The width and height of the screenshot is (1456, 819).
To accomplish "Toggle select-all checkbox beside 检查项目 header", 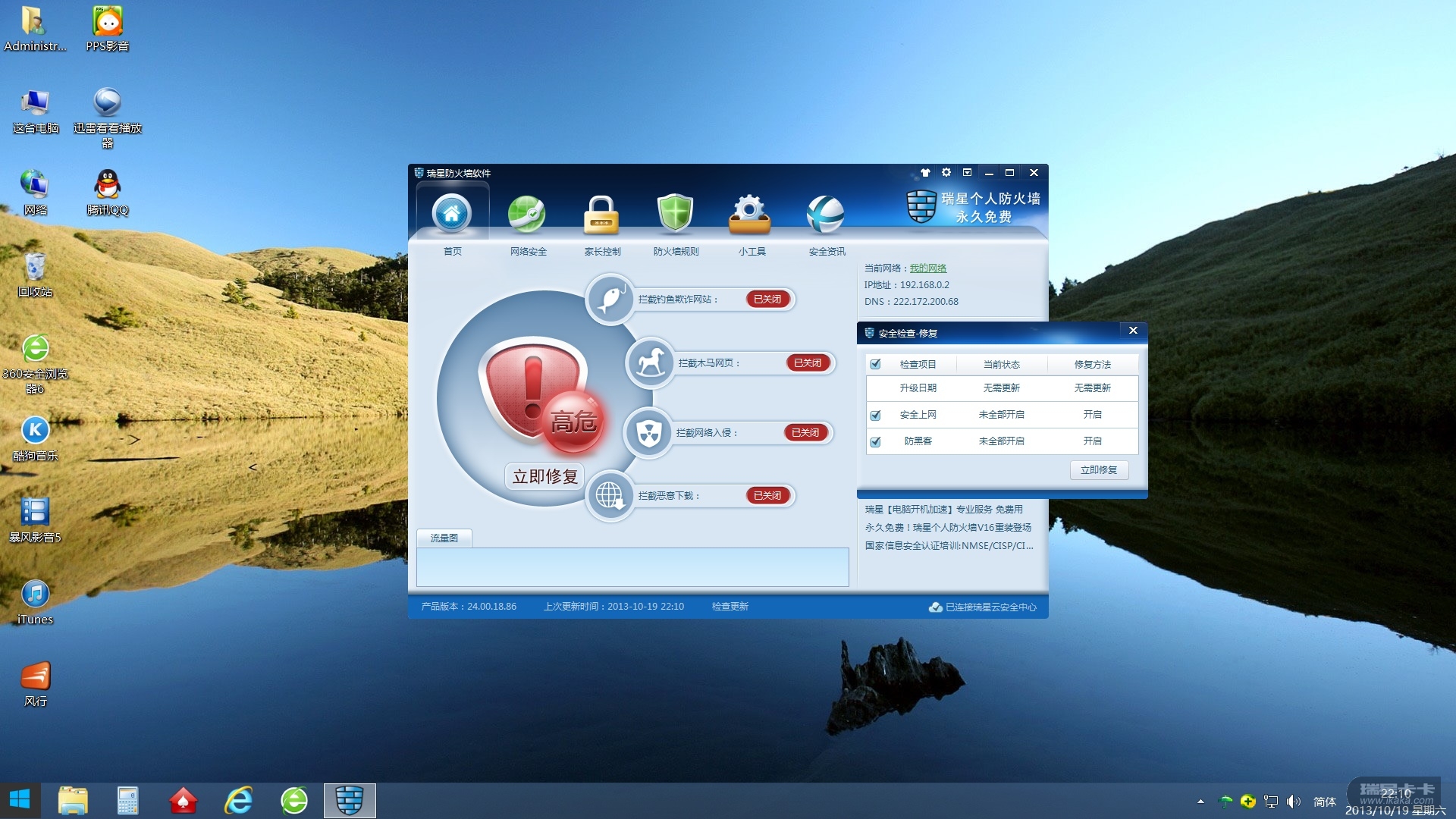I will click(x=876, y=365).
